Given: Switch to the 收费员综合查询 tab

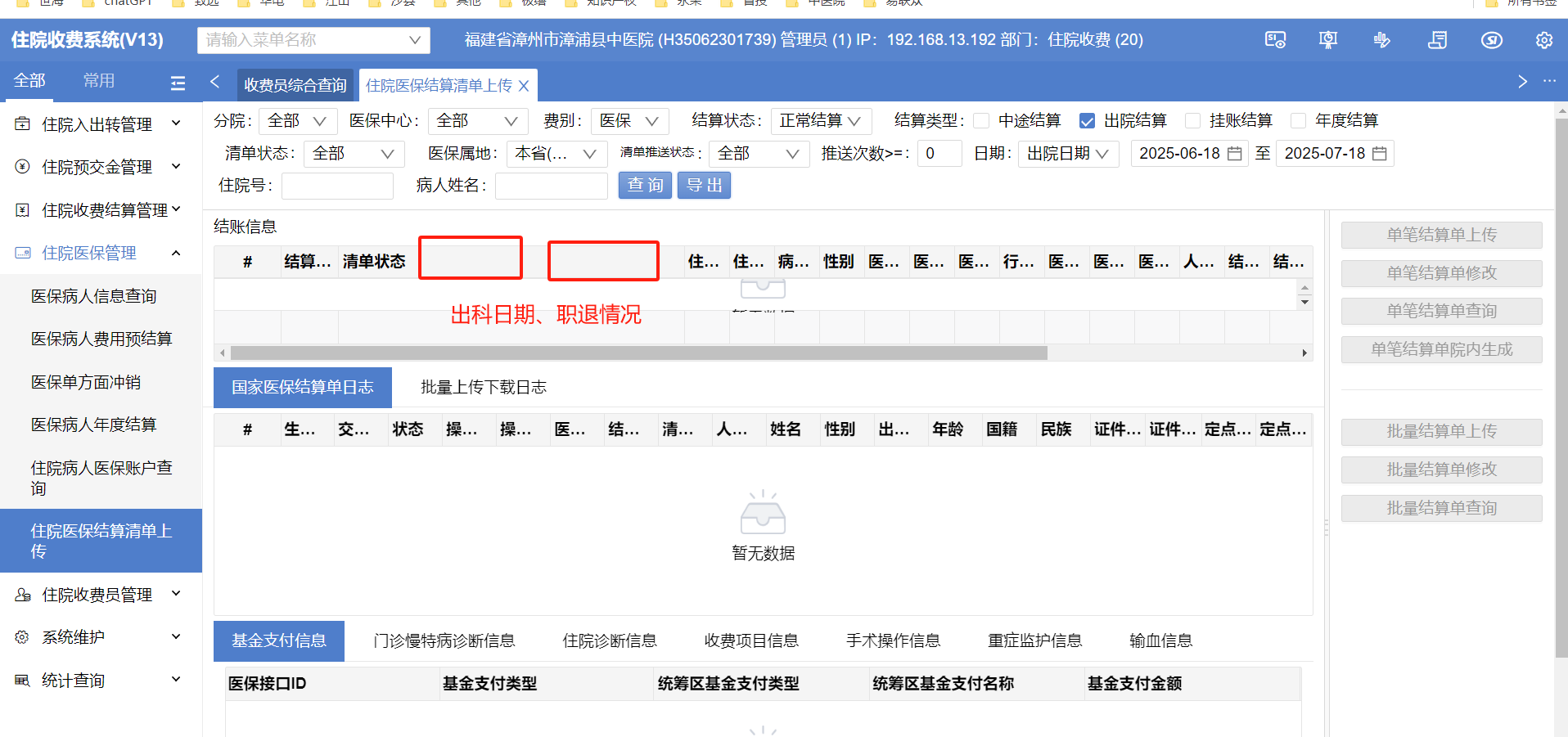Looking at the screenshot, I should point(295,86).
